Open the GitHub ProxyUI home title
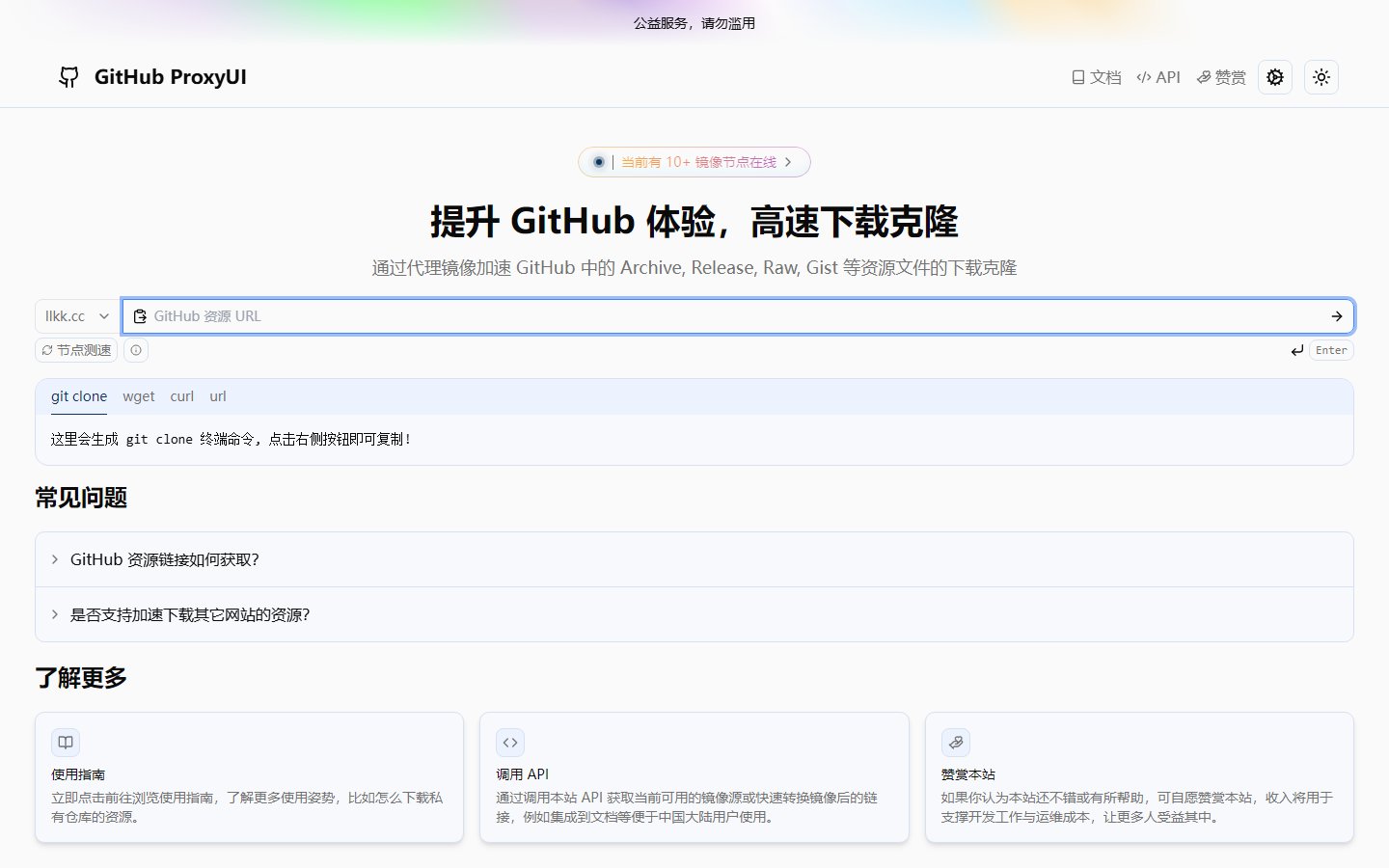 pos(170,77)
